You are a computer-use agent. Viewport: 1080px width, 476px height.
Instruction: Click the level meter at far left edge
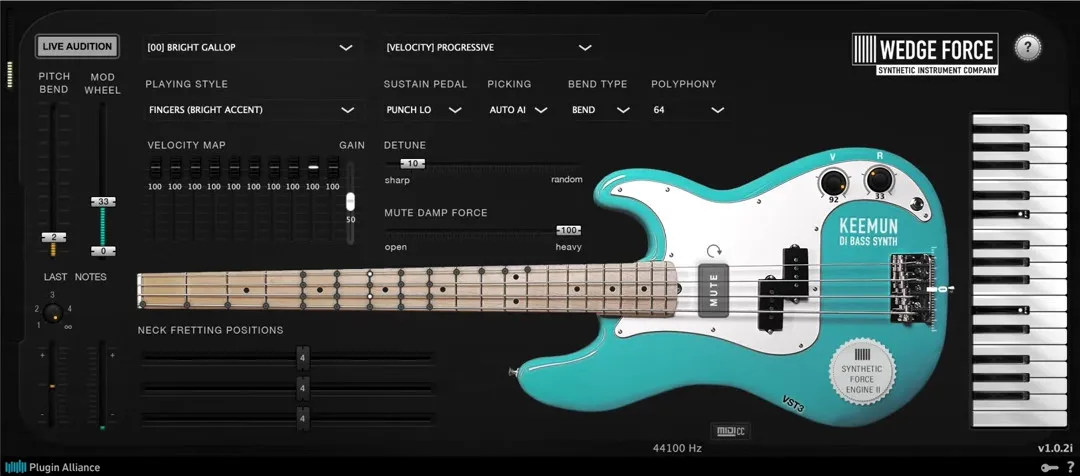(x=10, y=75)
